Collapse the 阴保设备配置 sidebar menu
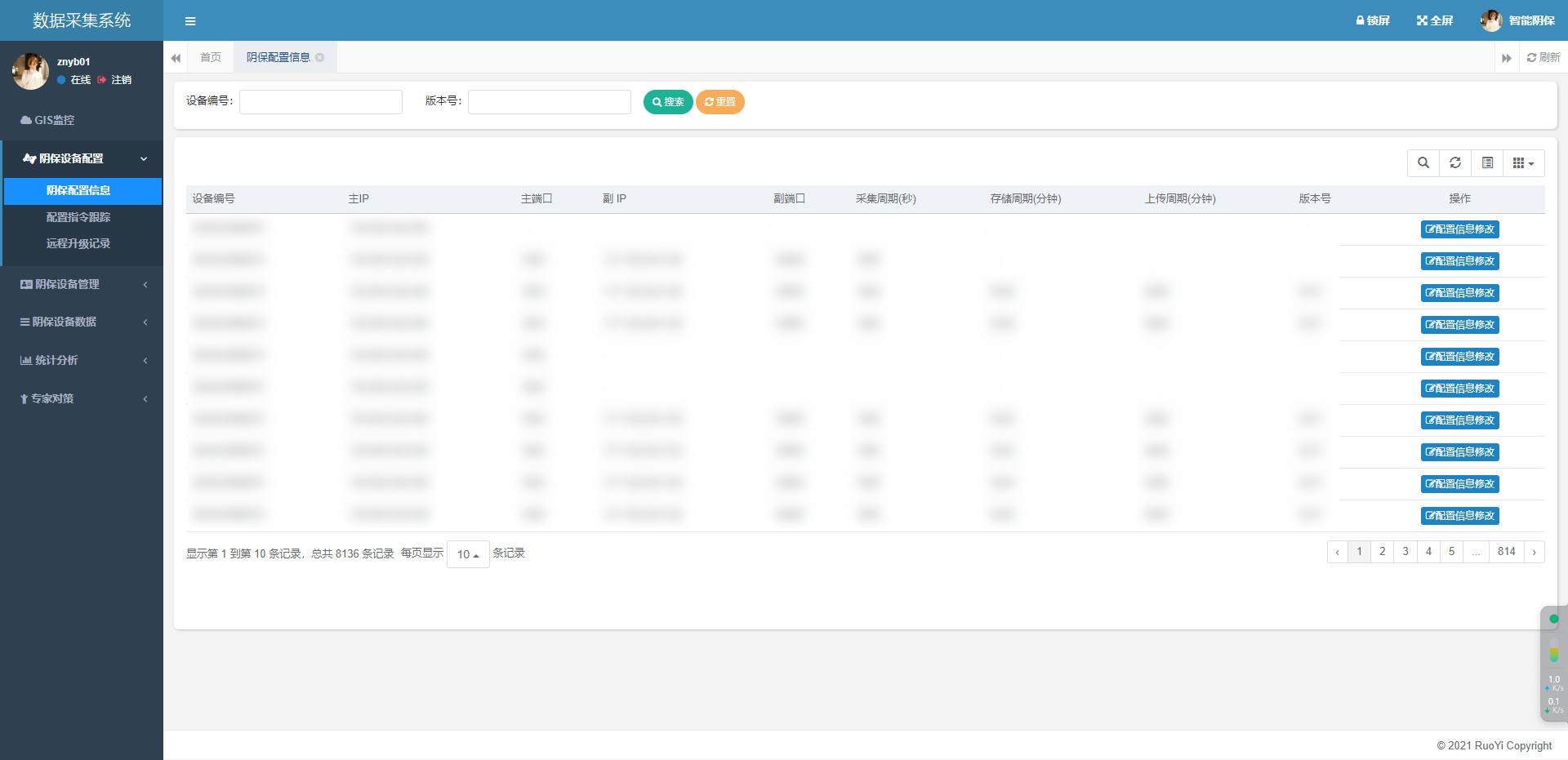This screenshot has width=1568, height=760. coord(82,158)
